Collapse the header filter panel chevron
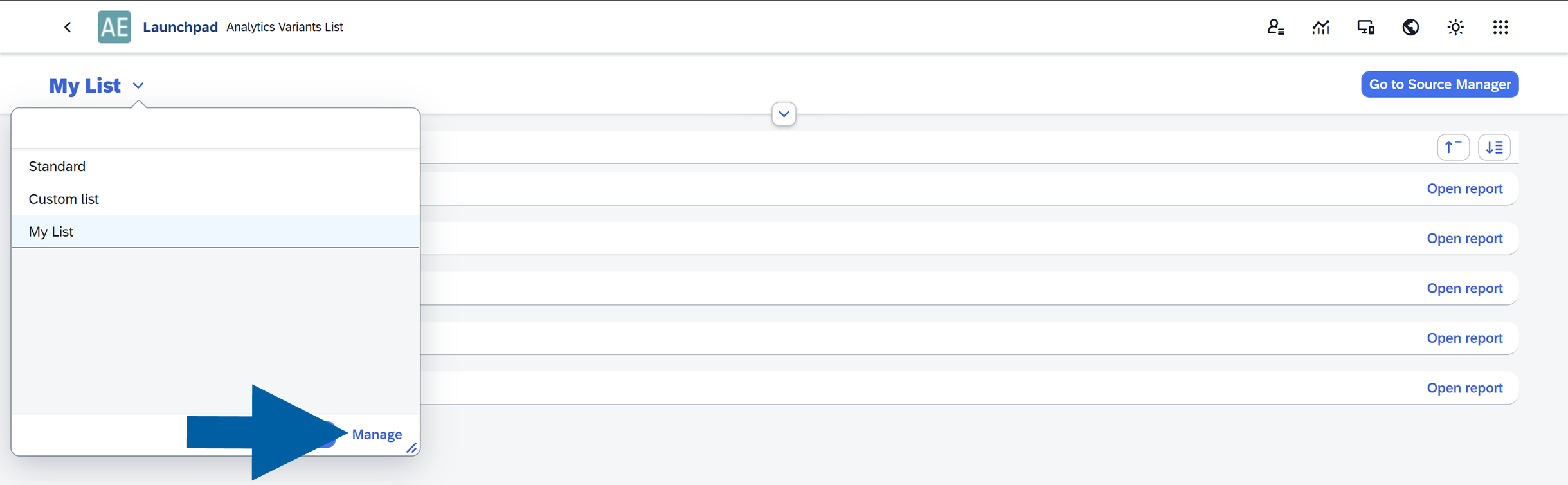The width and height of the screenshot is (1568, 485). (x=783, y=114)
